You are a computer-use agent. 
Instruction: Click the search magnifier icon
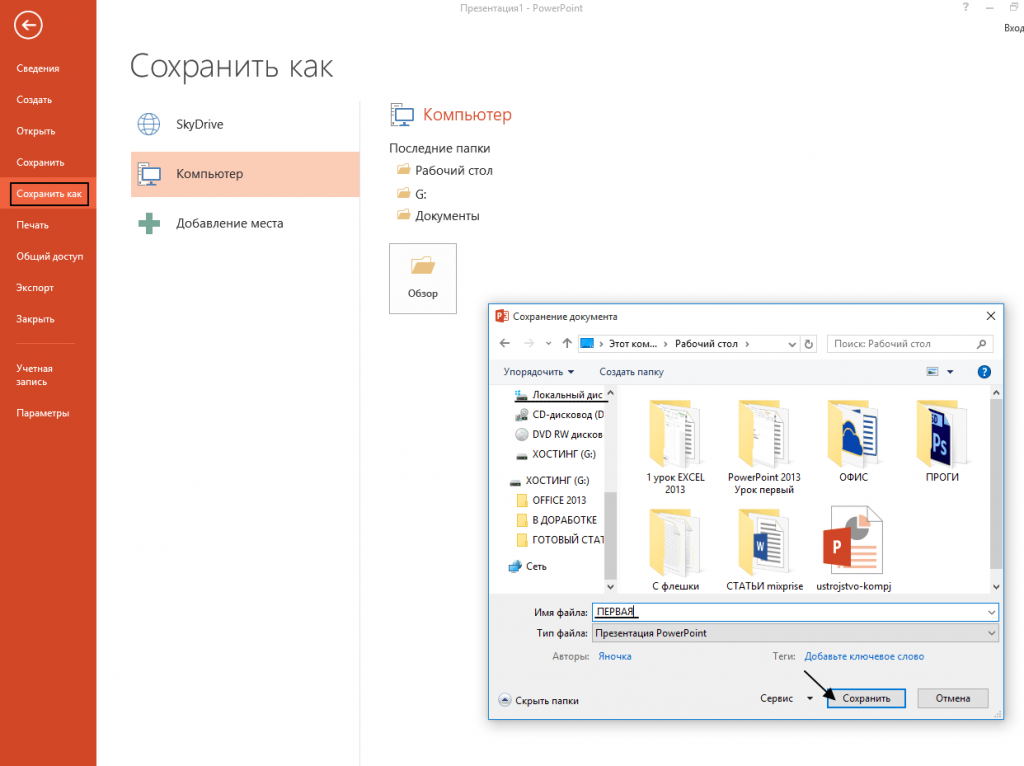click(x=981, y=343)
